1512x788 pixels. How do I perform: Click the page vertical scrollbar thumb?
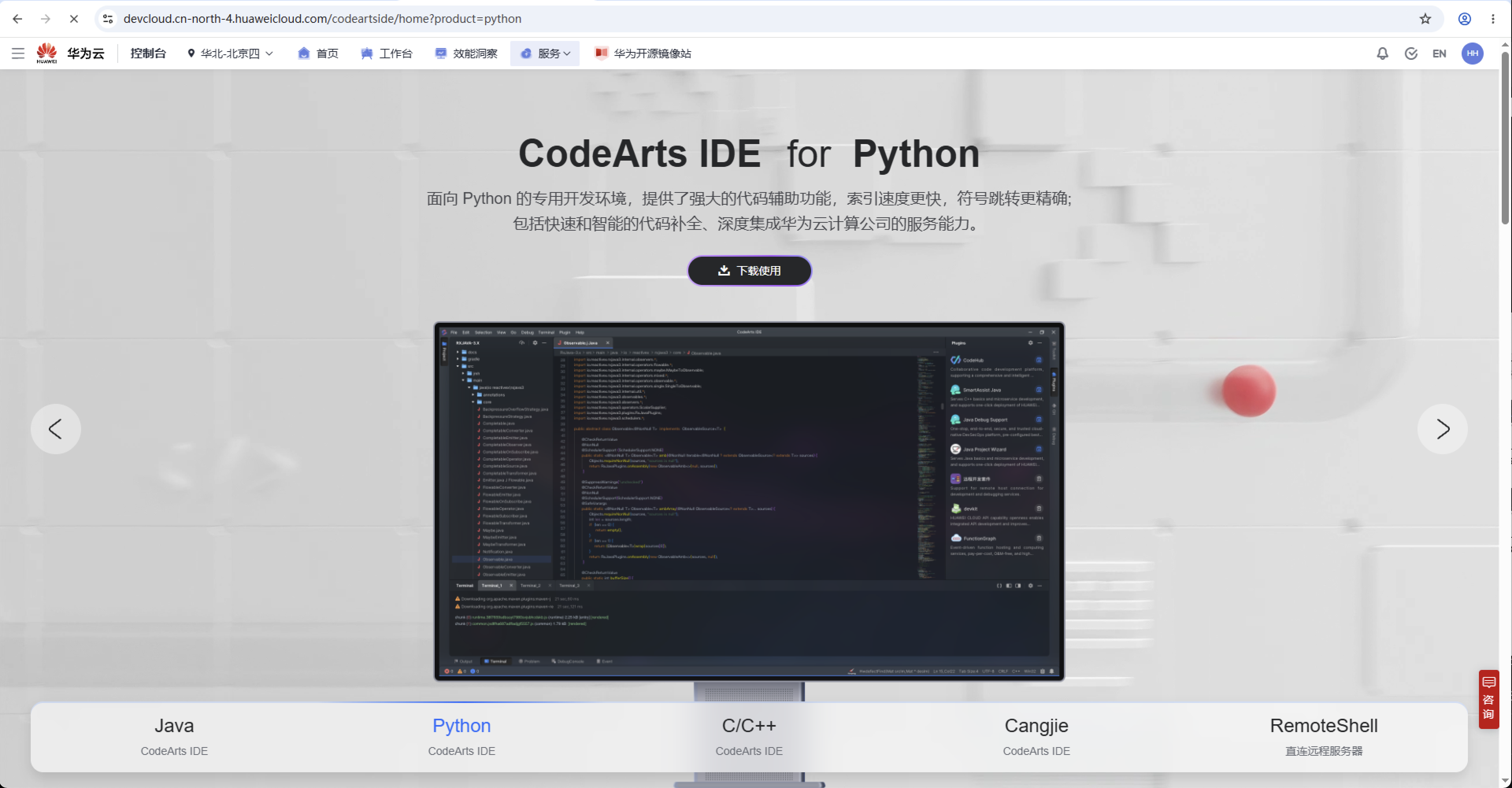click(1506, 138)
